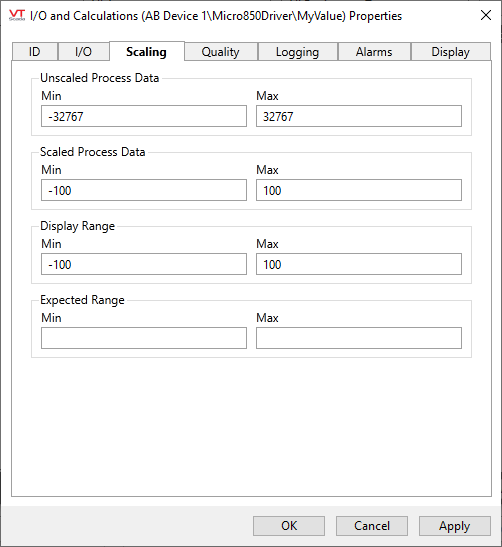The width and height of the screenshot is (502, 547).
Task: Focus the Scaled Process Data Min field
Action: tap(144, 190)
